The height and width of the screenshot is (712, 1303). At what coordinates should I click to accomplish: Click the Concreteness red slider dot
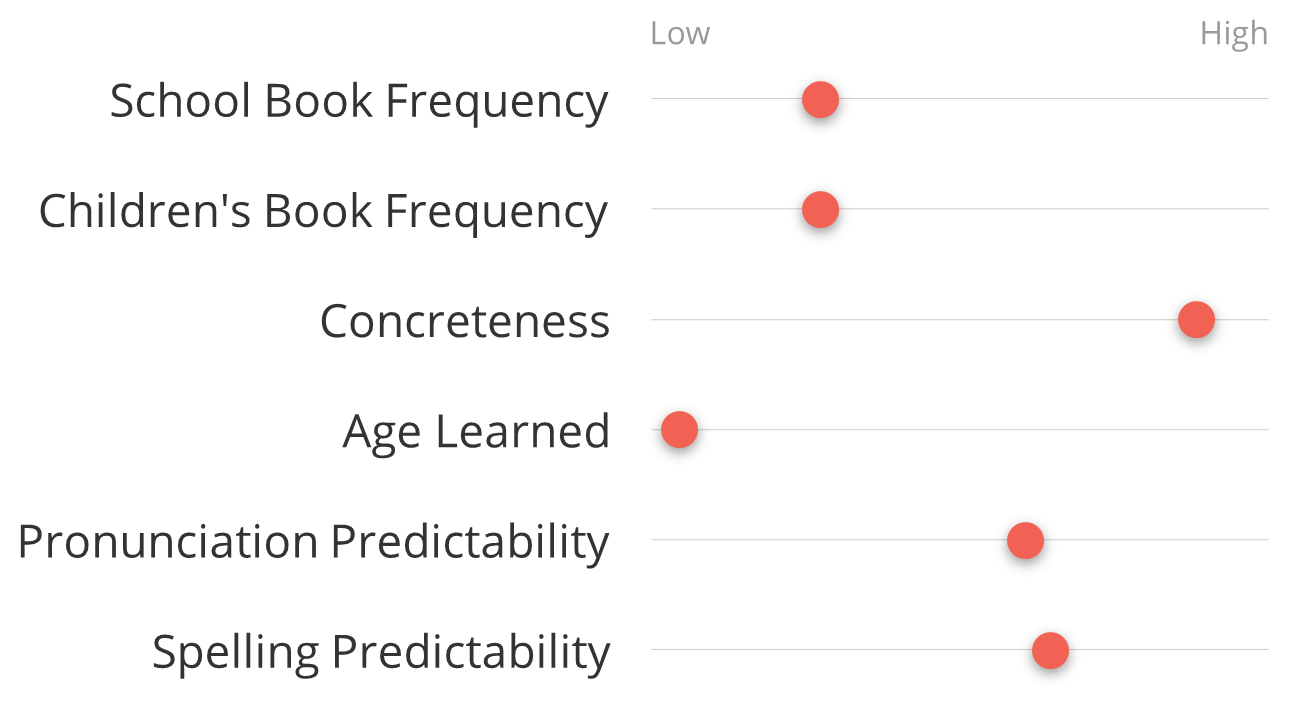(x=1196, y=320)
